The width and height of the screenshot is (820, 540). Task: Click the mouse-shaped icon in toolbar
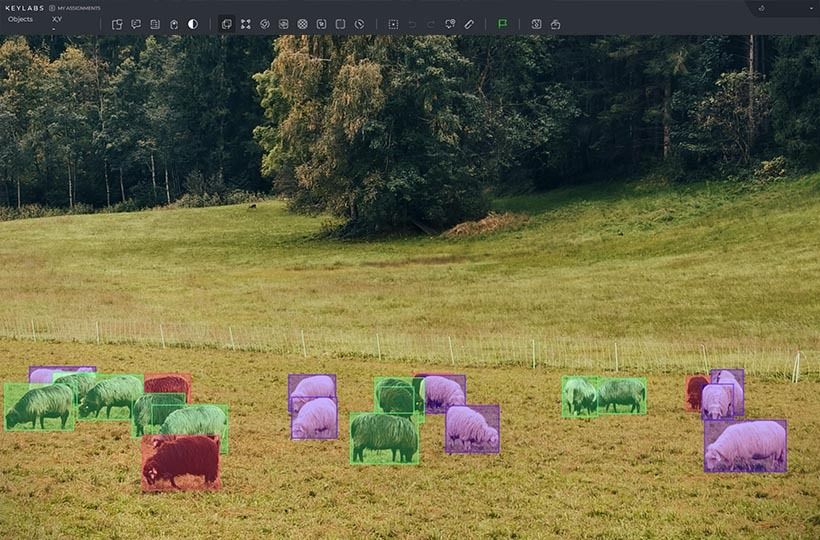click(174, 24)
